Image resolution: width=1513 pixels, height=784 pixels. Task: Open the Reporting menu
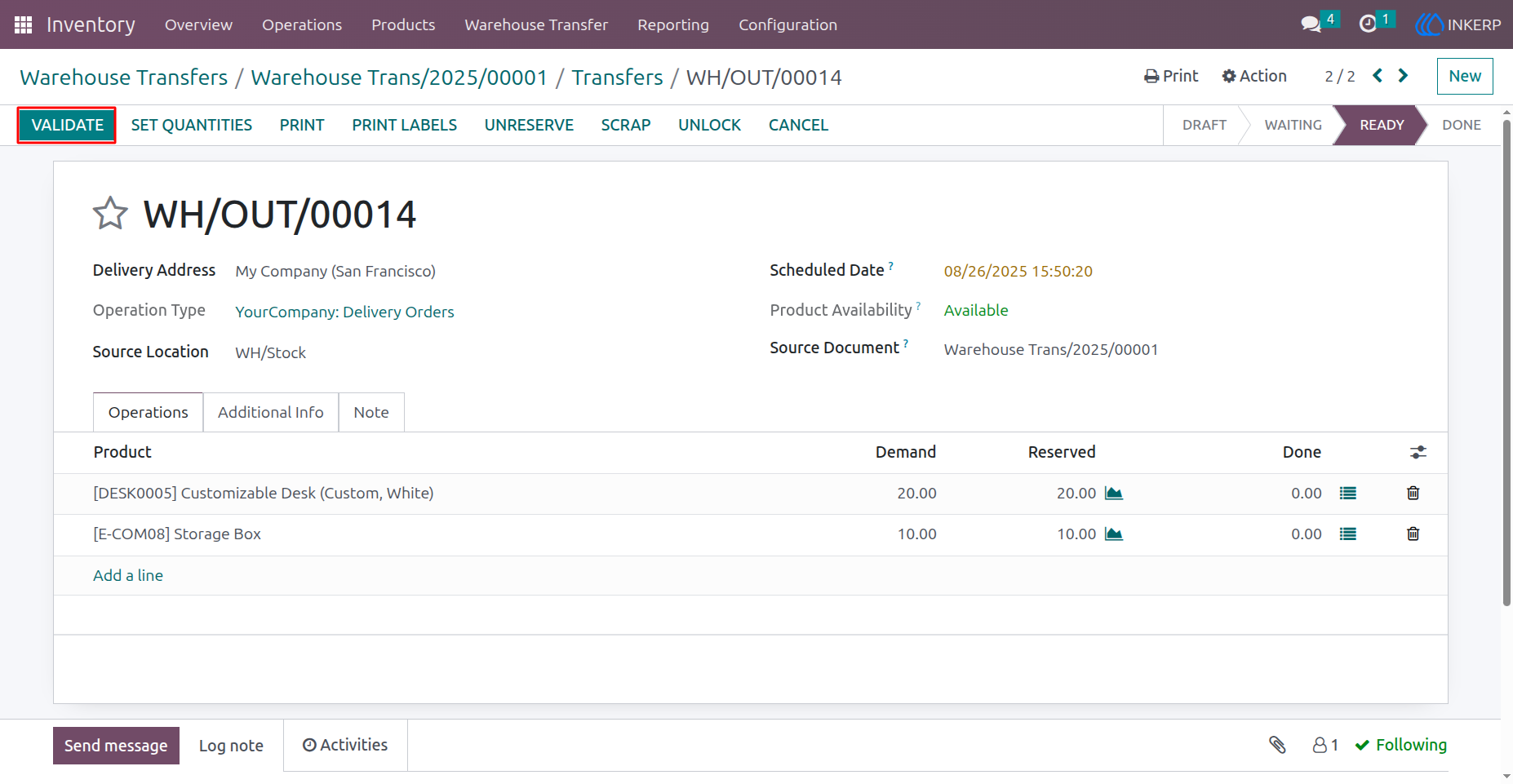click(673, 24)
